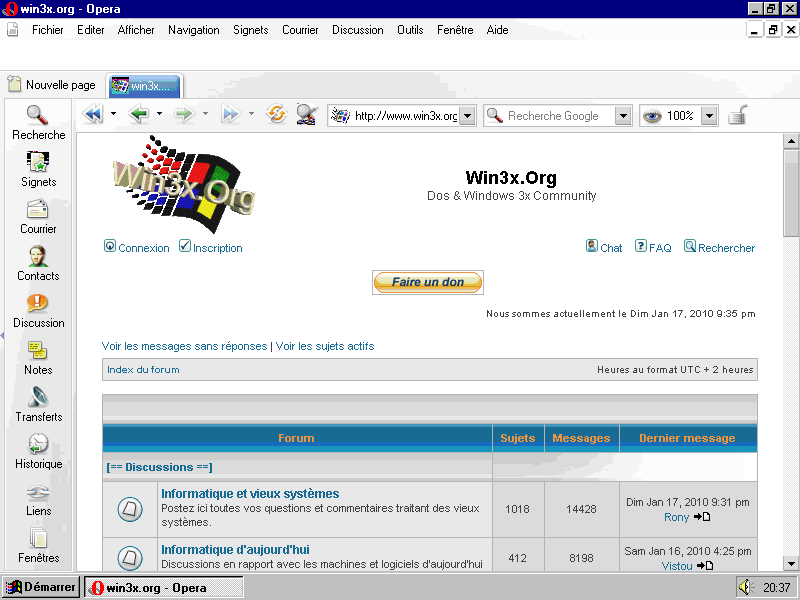The width and height of the screenshot is (800, 600).
Task: Expand the Rewind button dropdown arrow
Action: 113,114
